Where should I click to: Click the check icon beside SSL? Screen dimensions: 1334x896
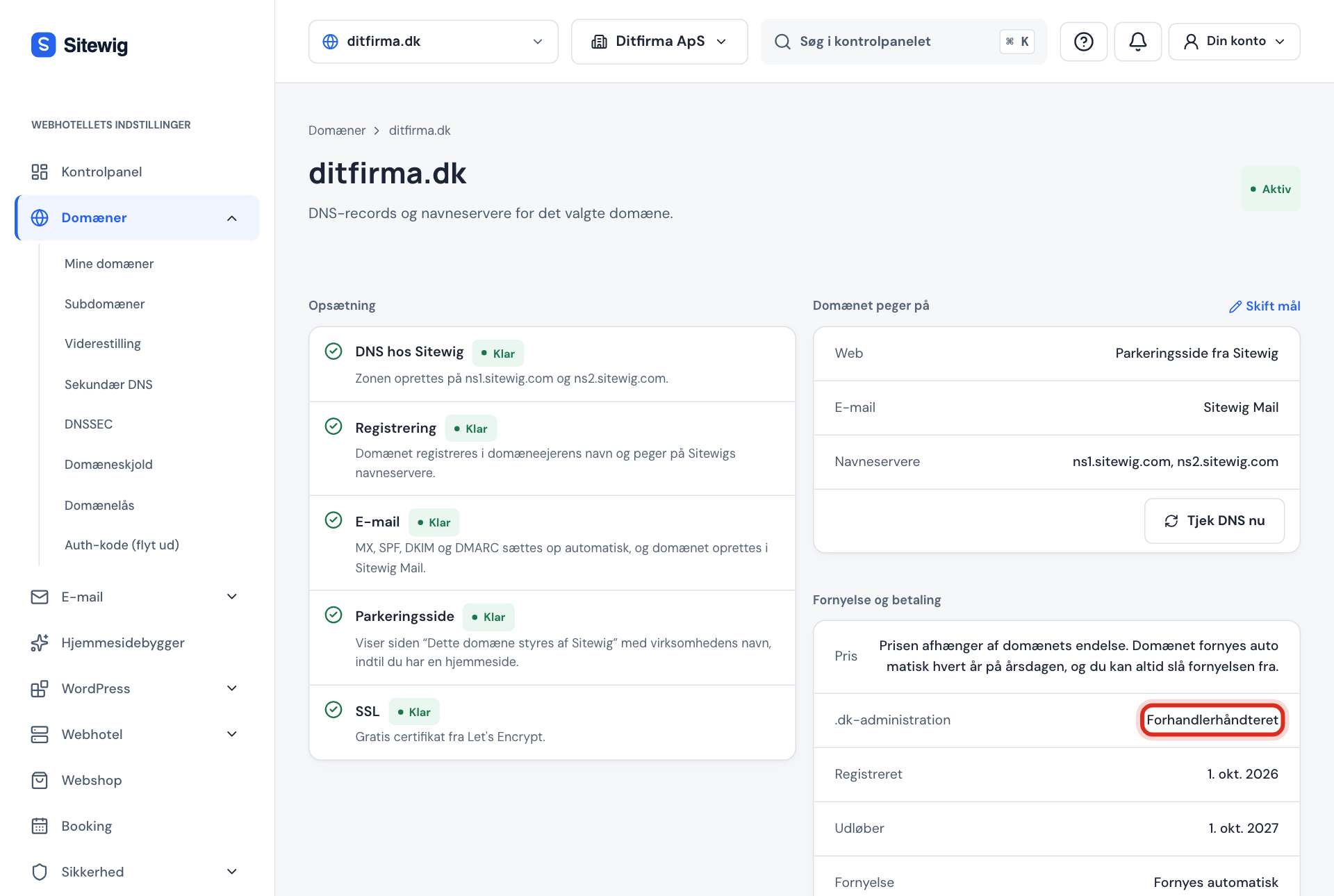[x=333, y=709]
